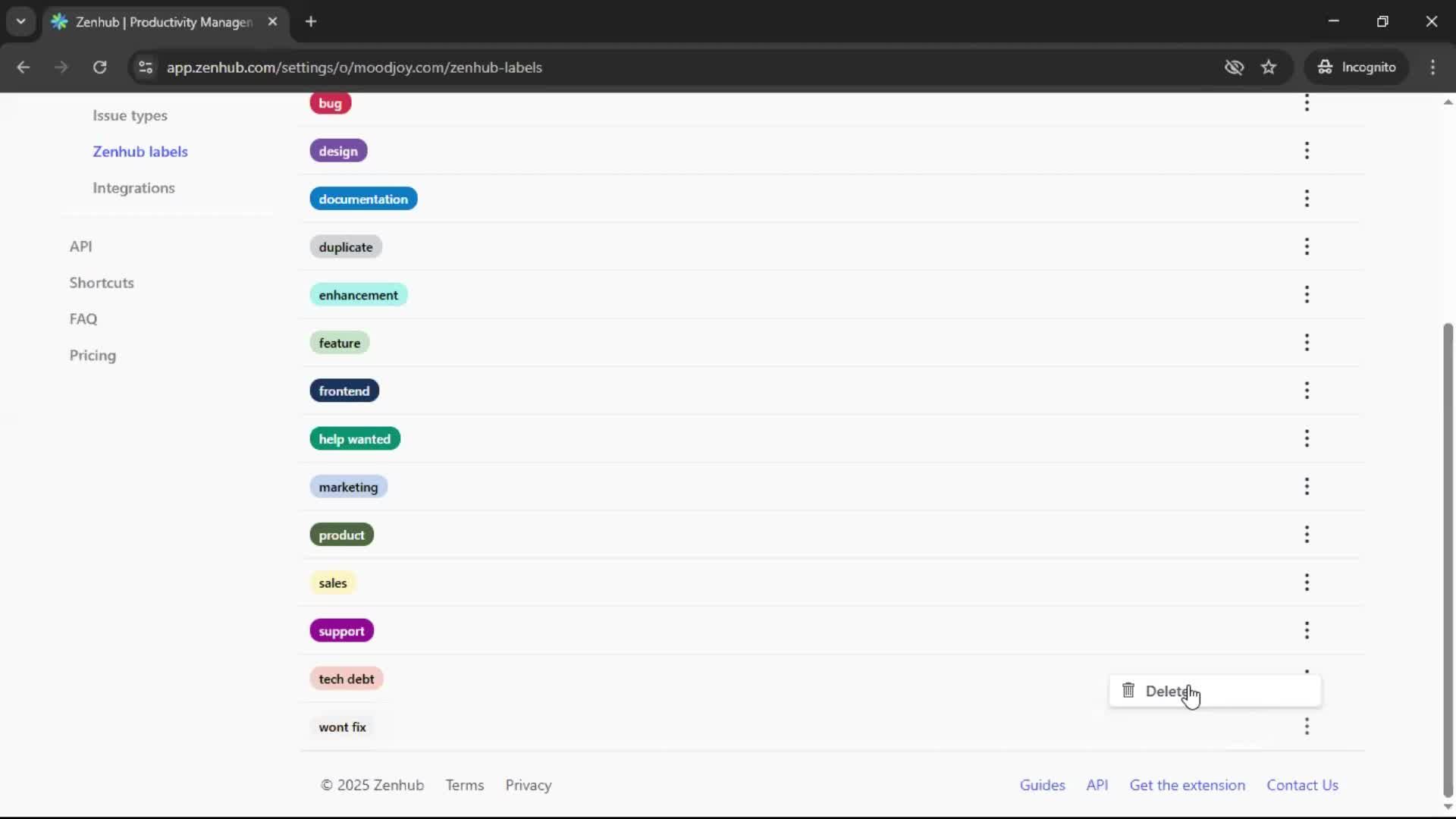Open a new browser tab
This screenshot has width=1456, height=819.
point(311,22)
